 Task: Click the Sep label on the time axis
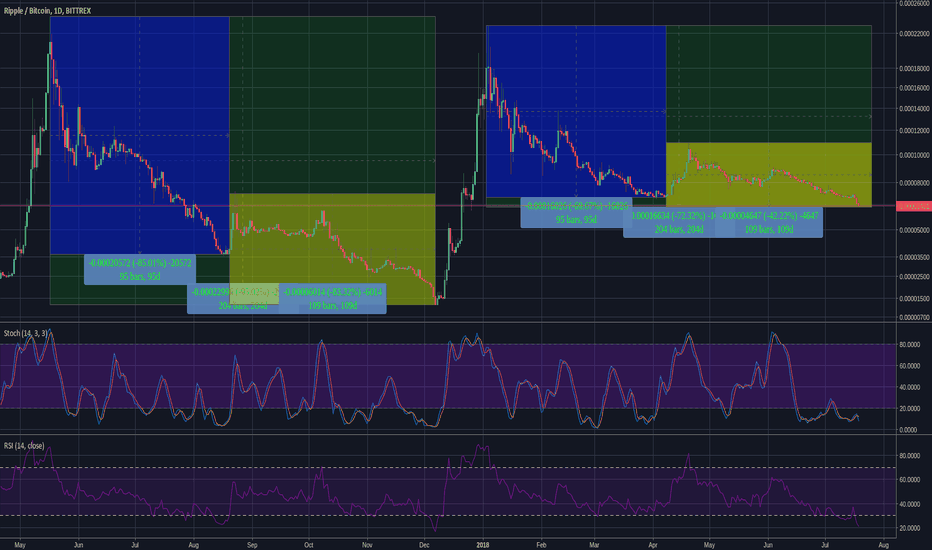(252, 545)
